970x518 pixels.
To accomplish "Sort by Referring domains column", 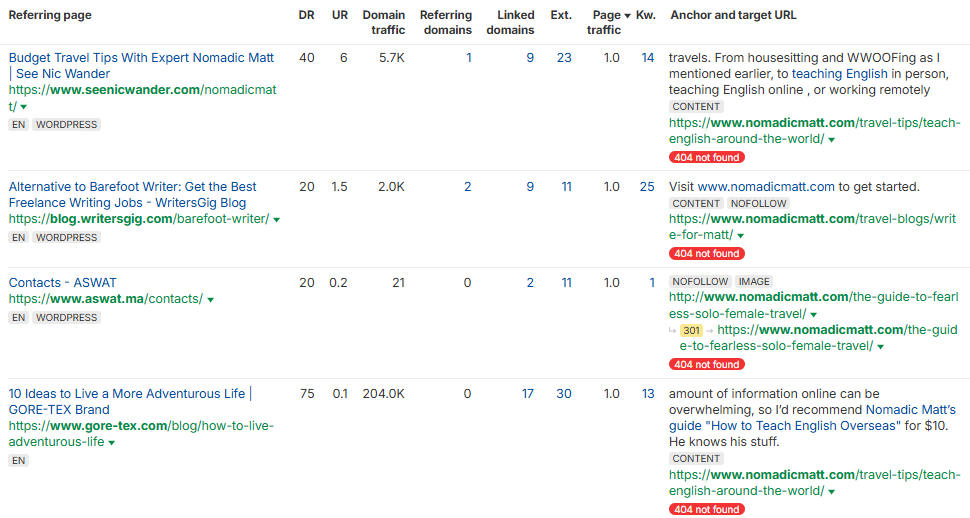I will coord(445,22).
